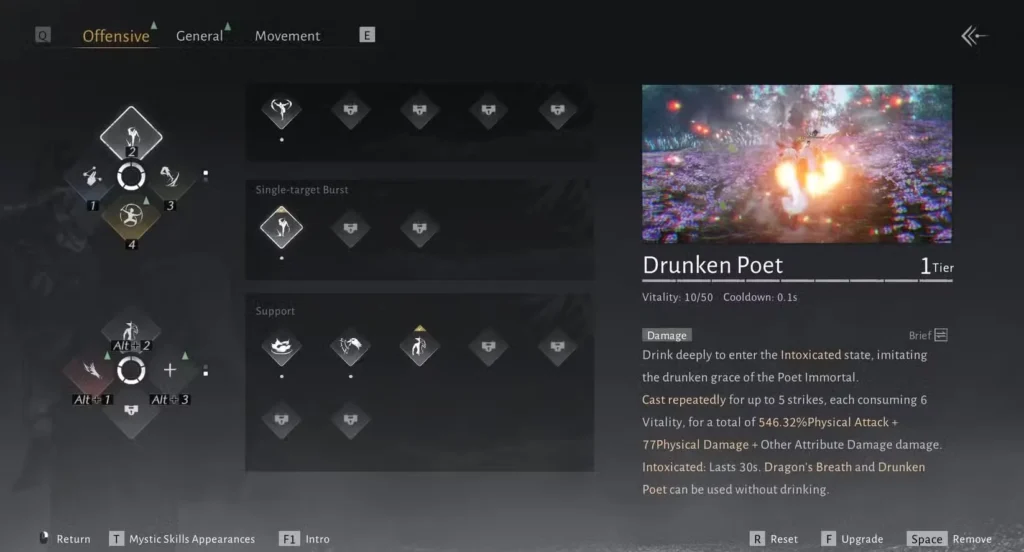The image size is (1024, 552).
Task: Click the Reset button
Action: click(774, 539)
